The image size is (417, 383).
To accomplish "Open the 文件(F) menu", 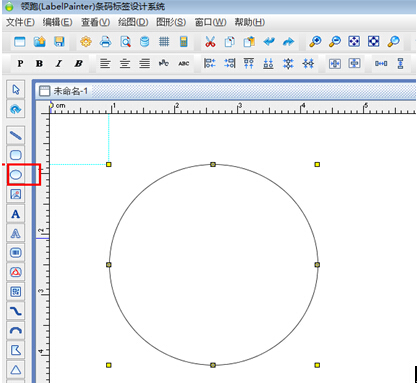I will [20, 22].
